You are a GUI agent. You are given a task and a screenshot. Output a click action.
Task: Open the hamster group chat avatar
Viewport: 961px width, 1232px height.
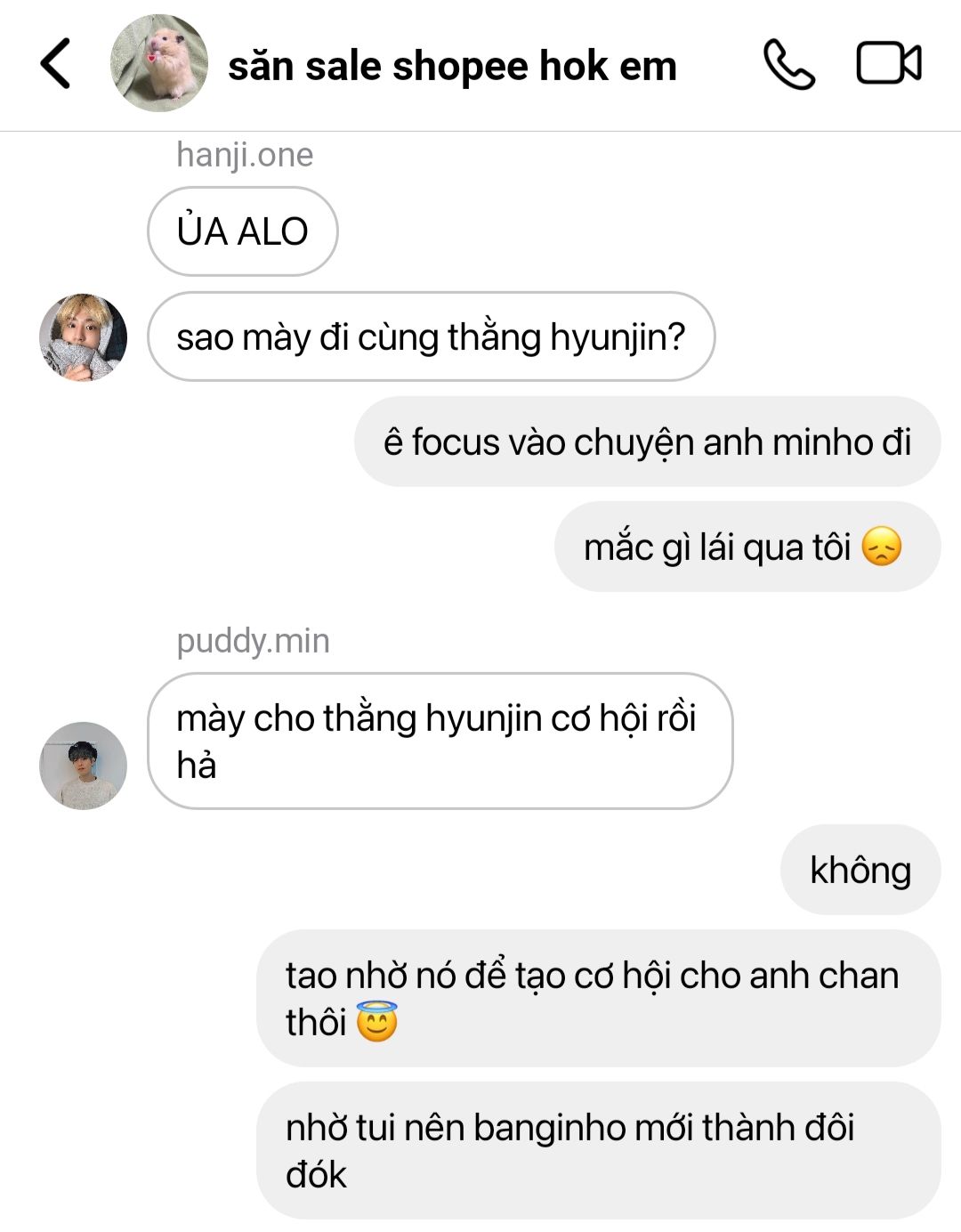coord(159,63)
